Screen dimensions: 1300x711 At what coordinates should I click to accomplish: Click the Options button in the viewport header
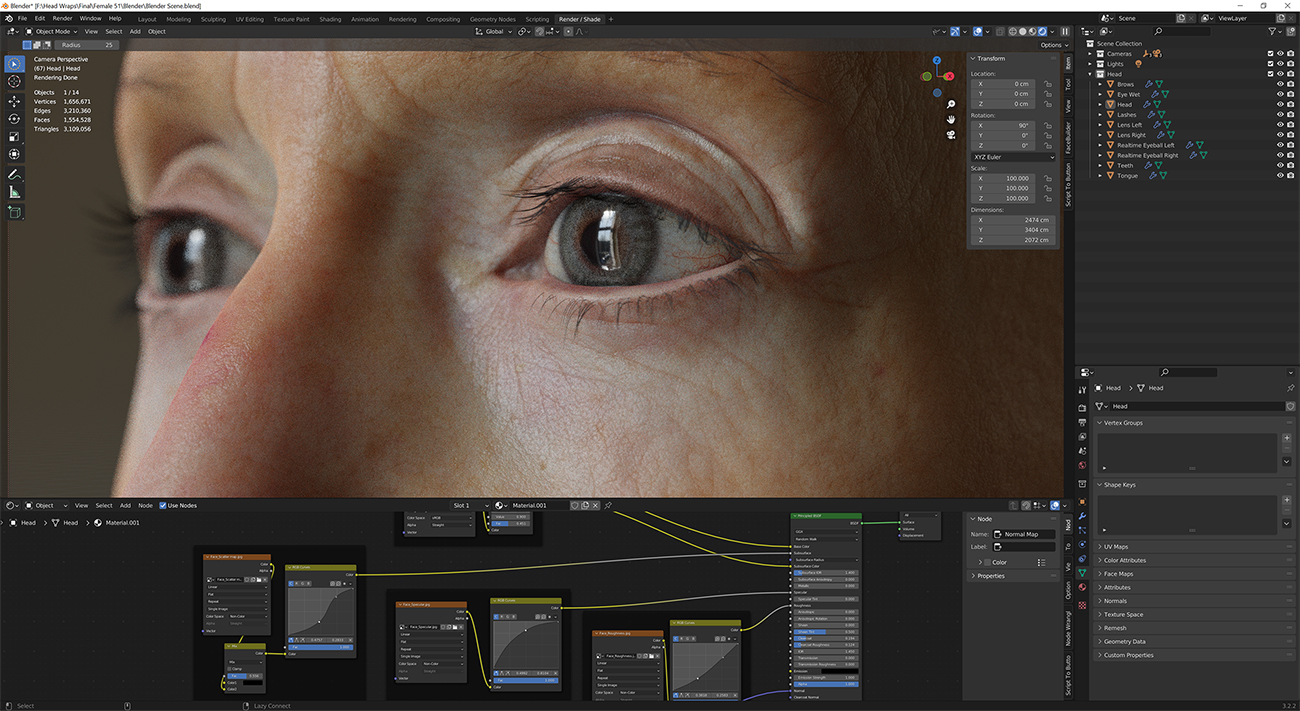coord(1052,44)
